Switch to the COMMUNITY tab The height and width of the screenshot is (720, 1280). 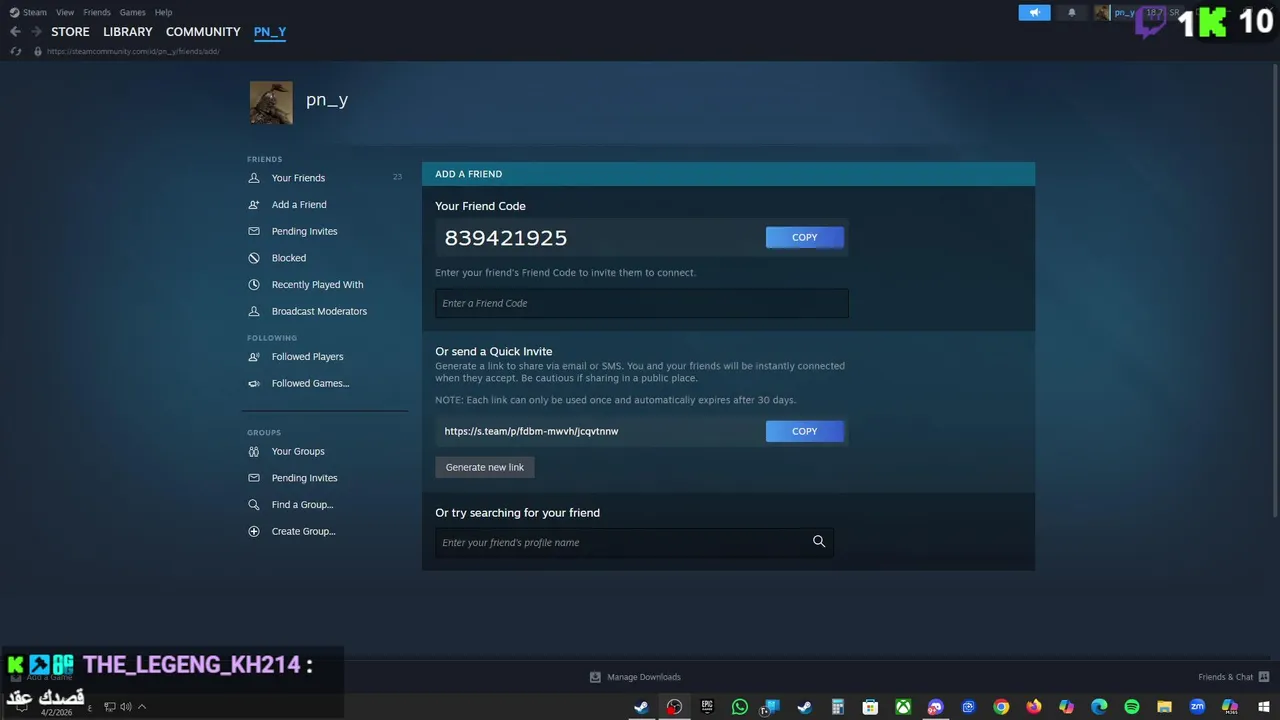coord(203,32)
